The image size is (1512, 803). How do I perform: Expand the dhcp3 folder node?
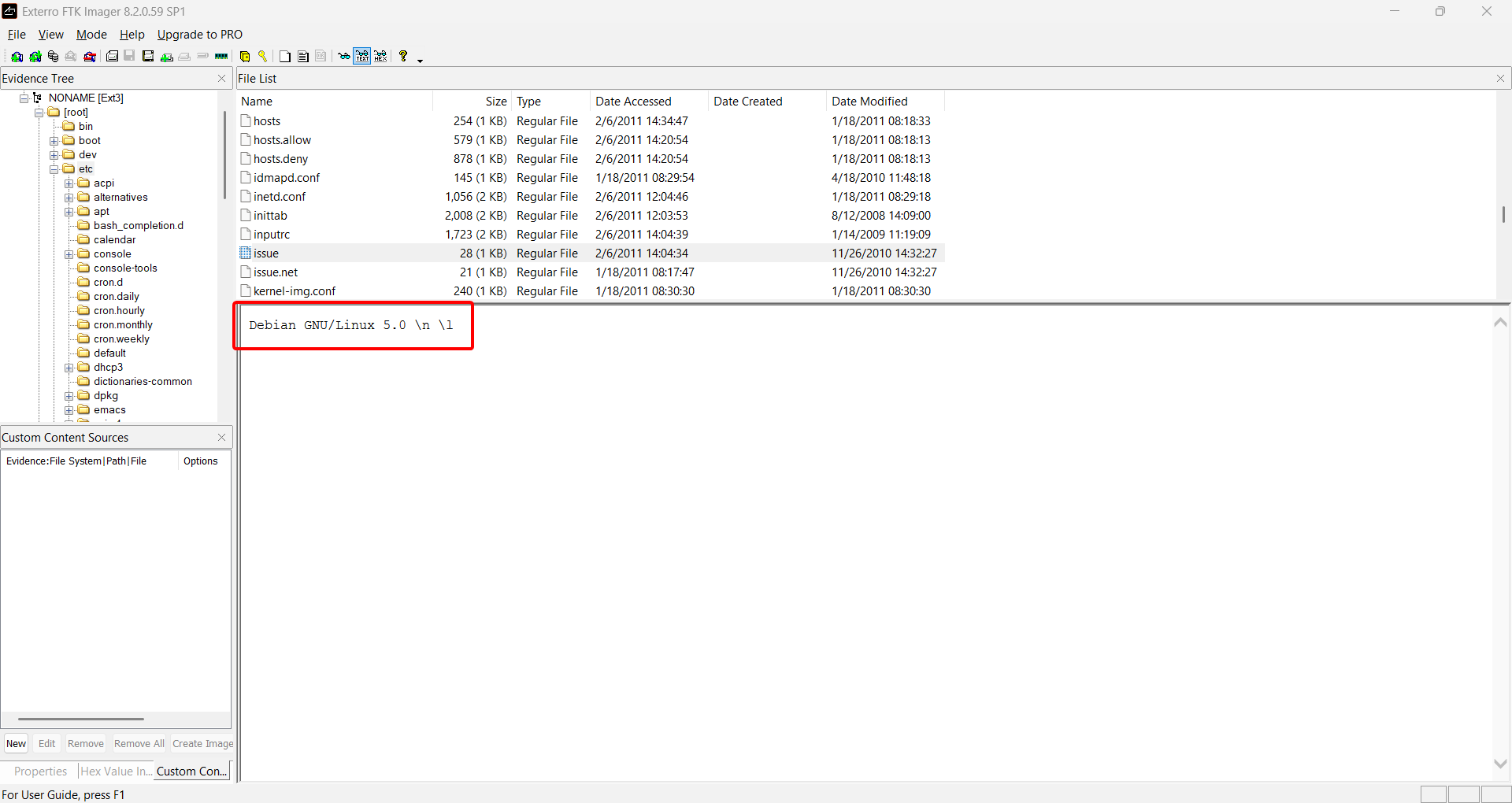(x=69, y=368)
